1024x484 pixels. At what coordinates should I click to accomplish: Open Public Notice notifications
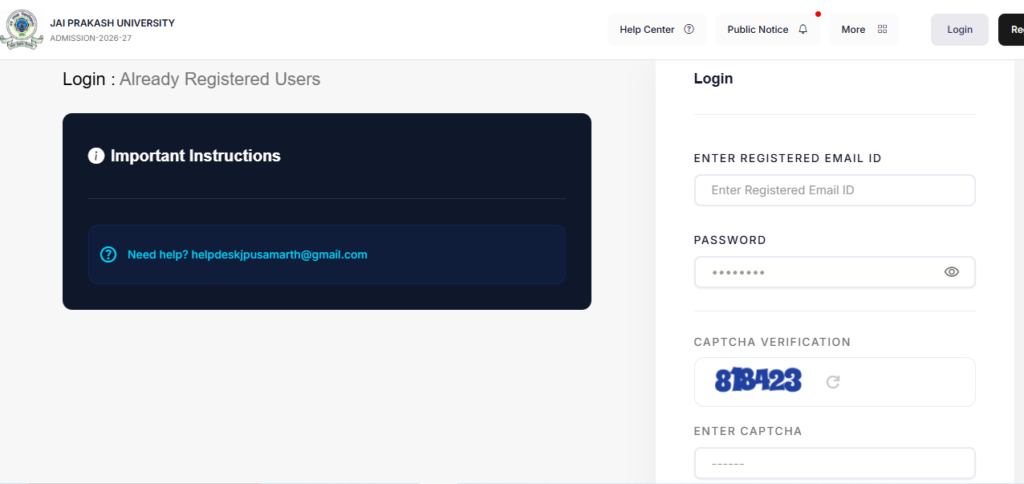tap(767, 29)
